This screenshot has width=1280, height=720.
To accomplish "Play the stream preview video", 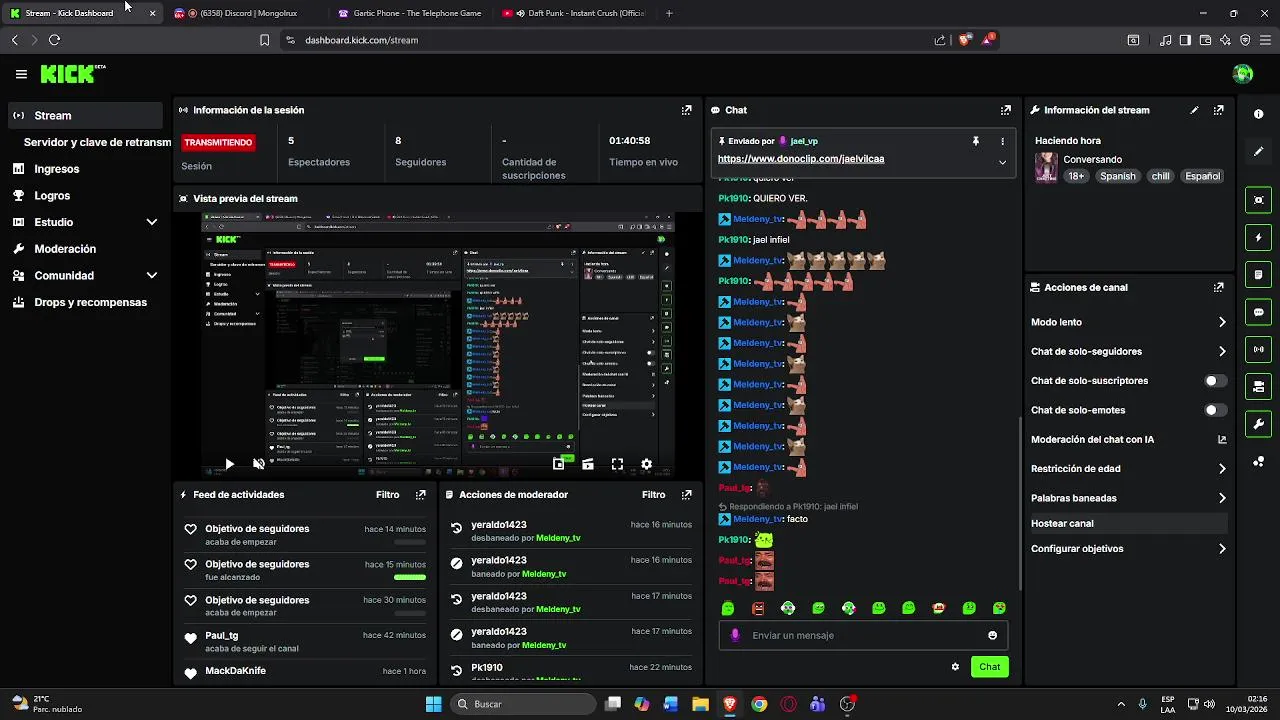I will (x=229, y=464).
